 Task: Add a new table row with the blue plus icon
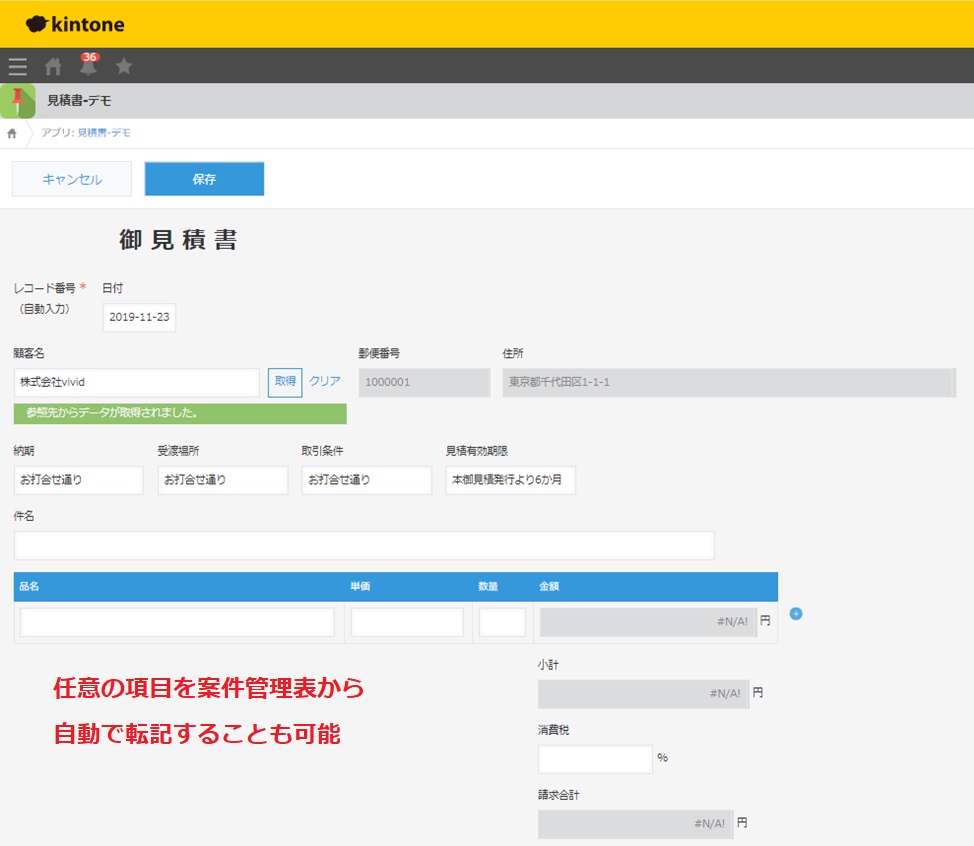796,616
